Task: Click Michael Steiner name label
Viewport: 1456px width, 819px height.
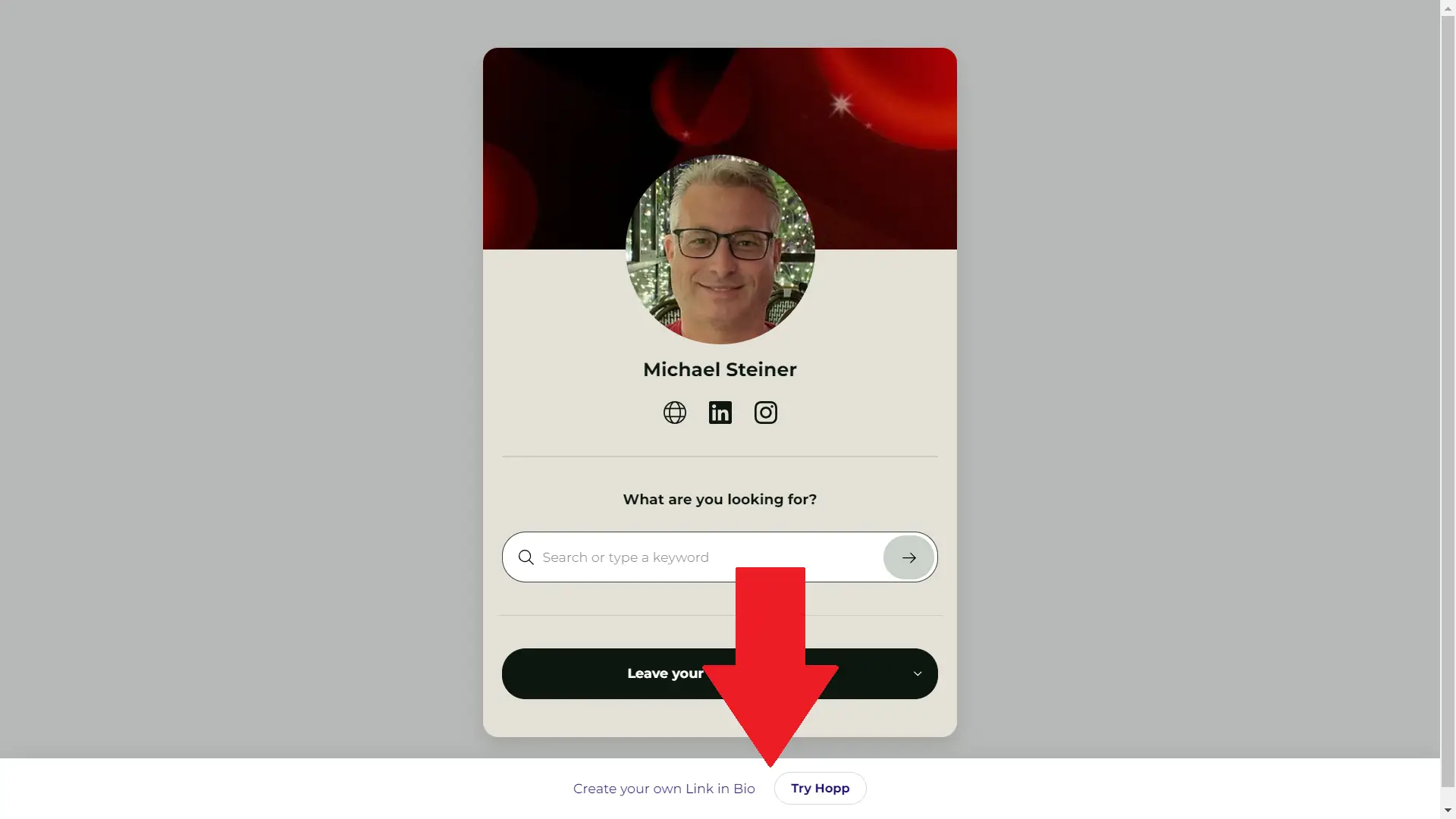Action: (x=720, y=369)
